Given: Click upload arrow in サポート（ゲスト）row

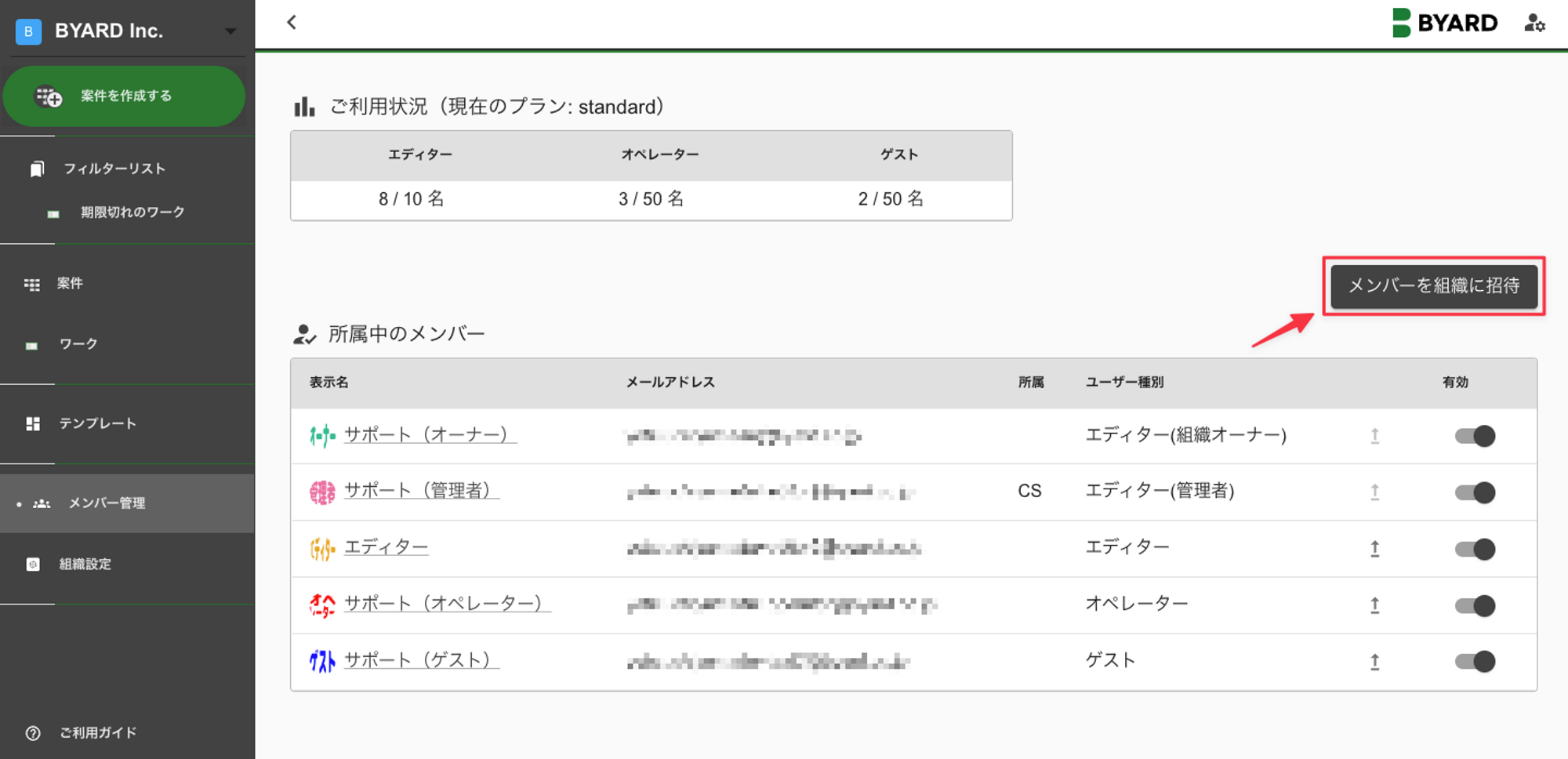Looking at the screenshot, I should pos(1374,662).
